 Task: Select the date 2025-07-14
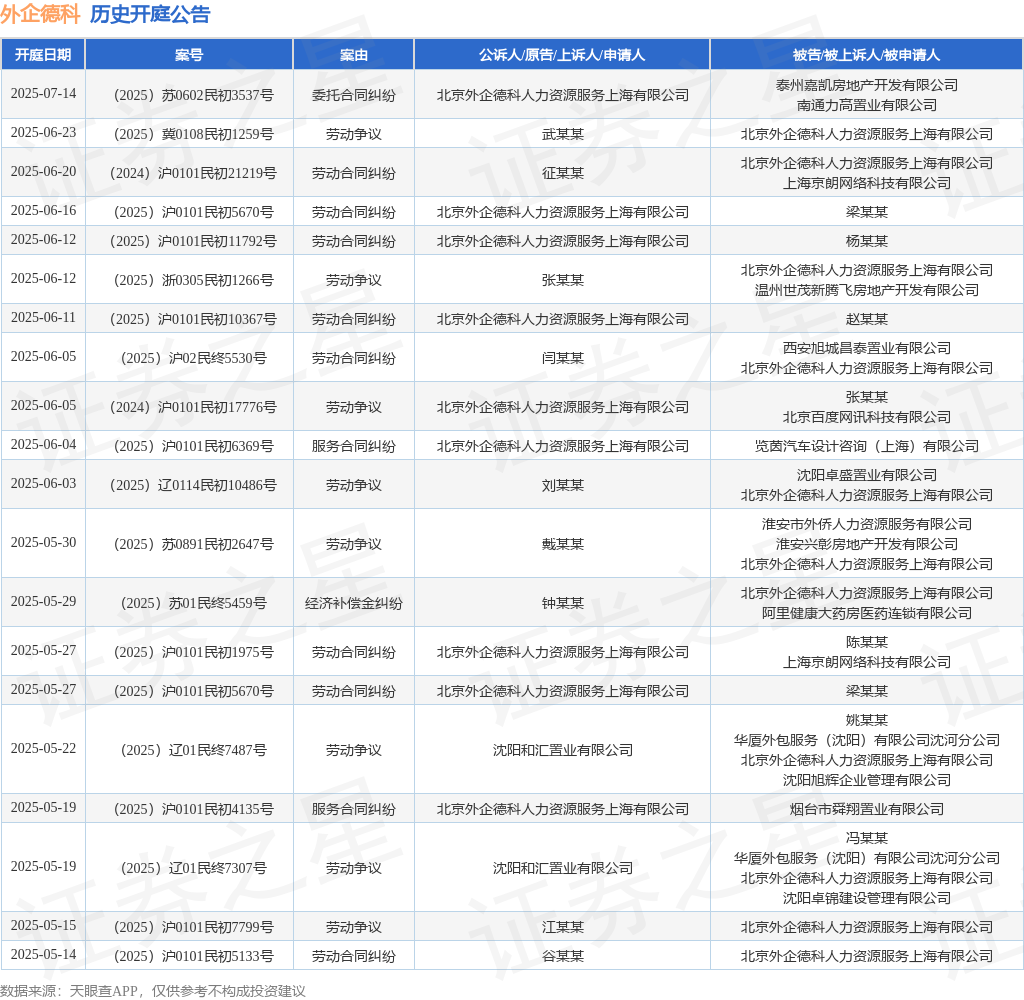[43, 93]
